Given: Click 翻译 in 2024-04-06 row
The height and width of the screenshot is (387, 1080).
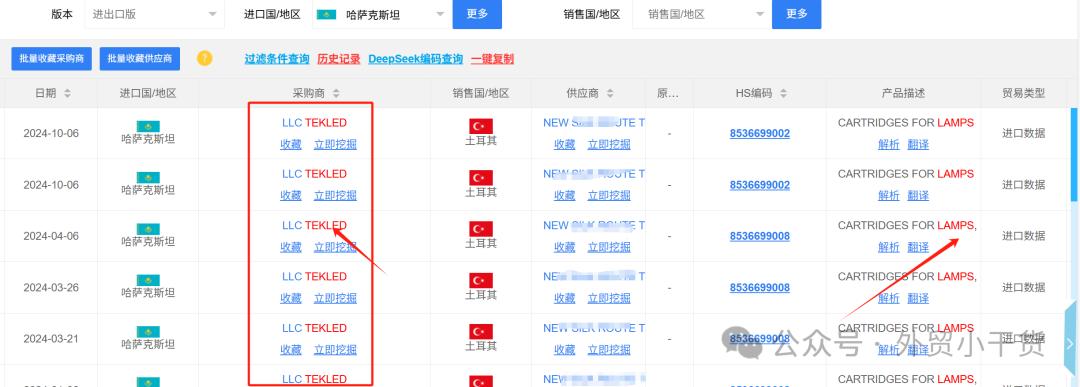Looking at the screenshot, I should coord(918,247).
